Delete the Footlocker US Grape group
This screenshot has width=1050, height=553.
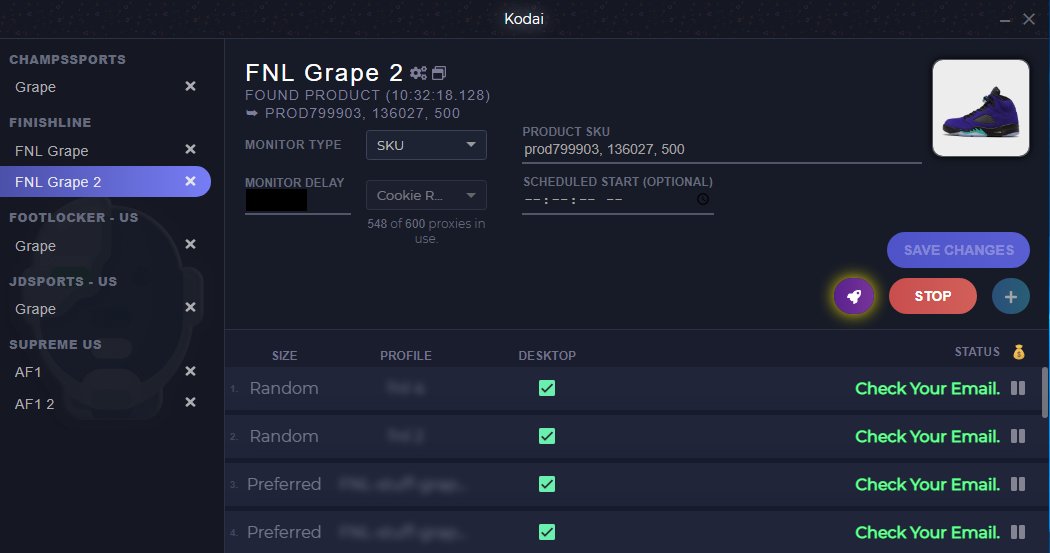click(x=190, y=244)
